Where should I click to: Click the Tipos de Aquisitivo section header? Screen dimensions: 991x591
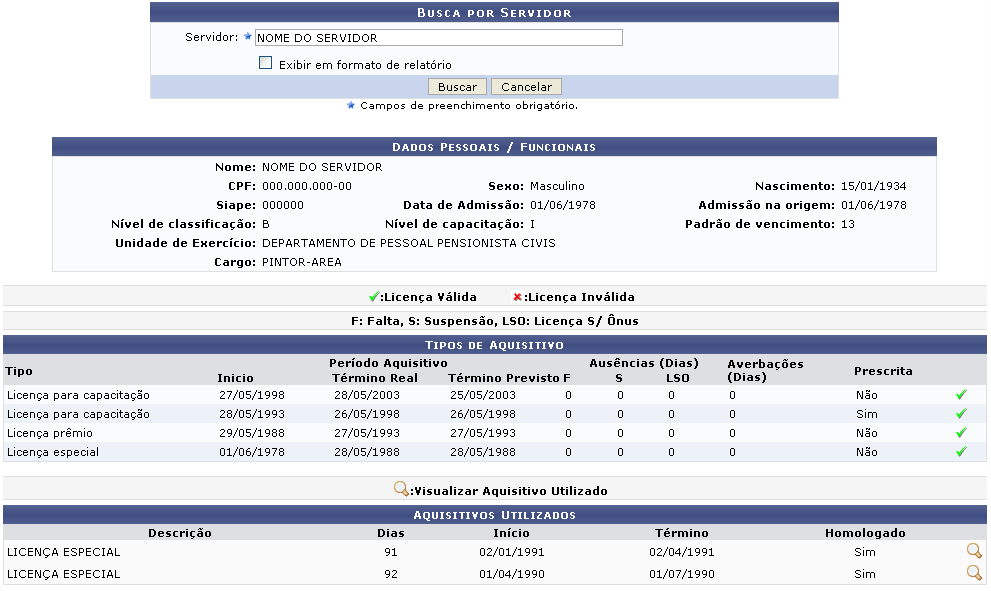click(494, 345)
